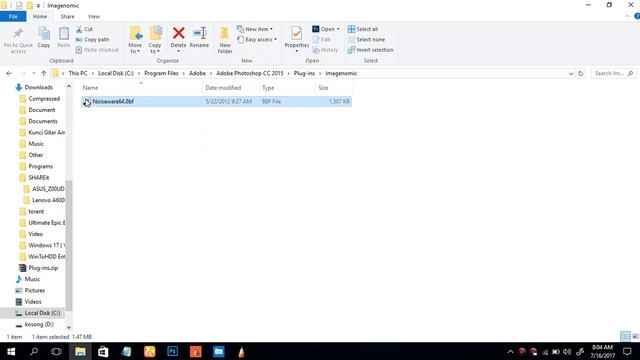Click Plug-ins breadcrumb

[304, 73]
